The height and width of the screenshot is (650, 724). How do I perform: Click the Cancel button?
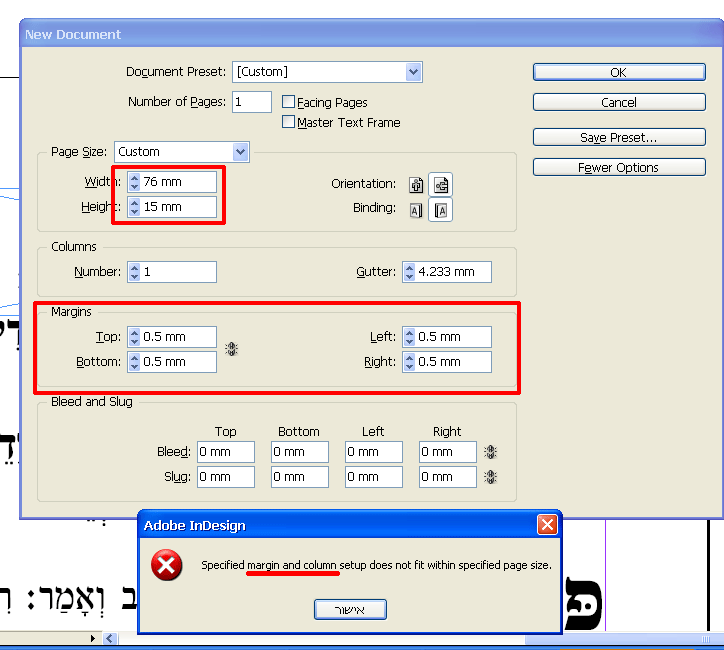coord(619,102)
